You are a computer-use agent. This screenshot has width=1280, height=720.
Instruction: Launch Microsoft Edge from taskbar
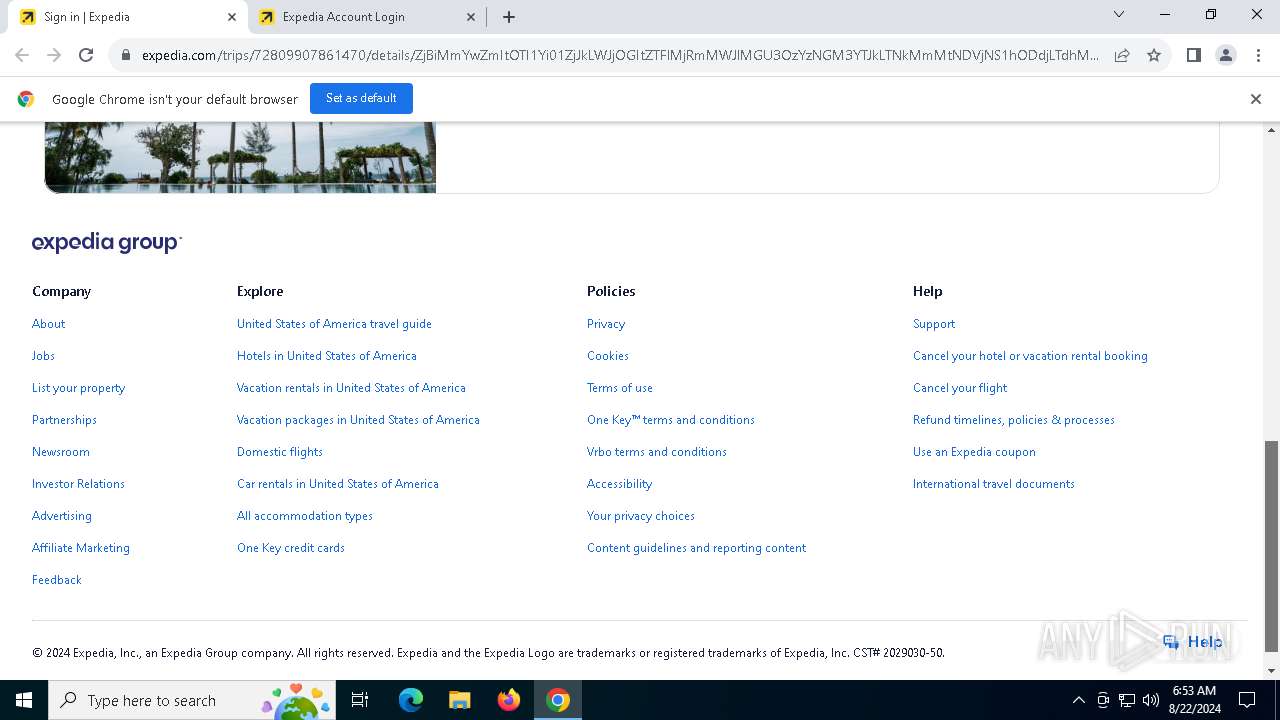pyautogui.click(x=411, y=700)
